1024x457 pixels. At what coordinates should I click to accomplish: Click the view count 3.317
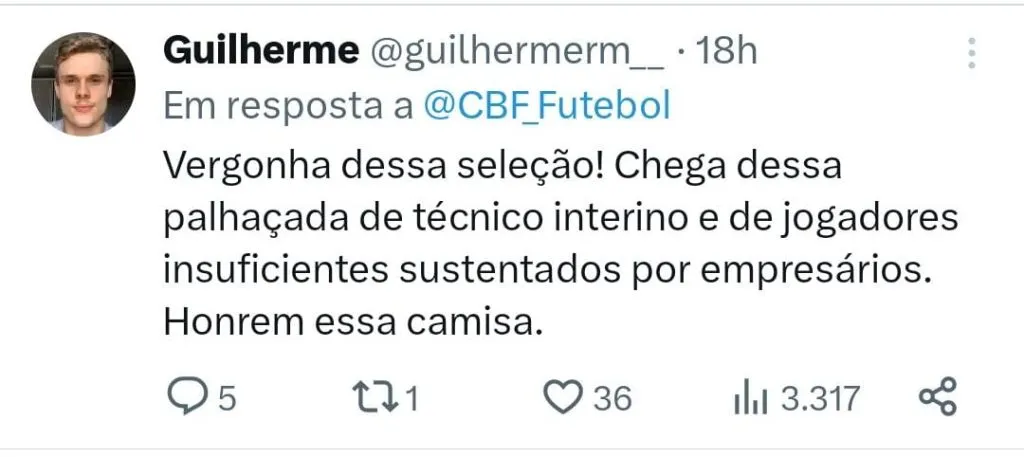click(820, 399)
